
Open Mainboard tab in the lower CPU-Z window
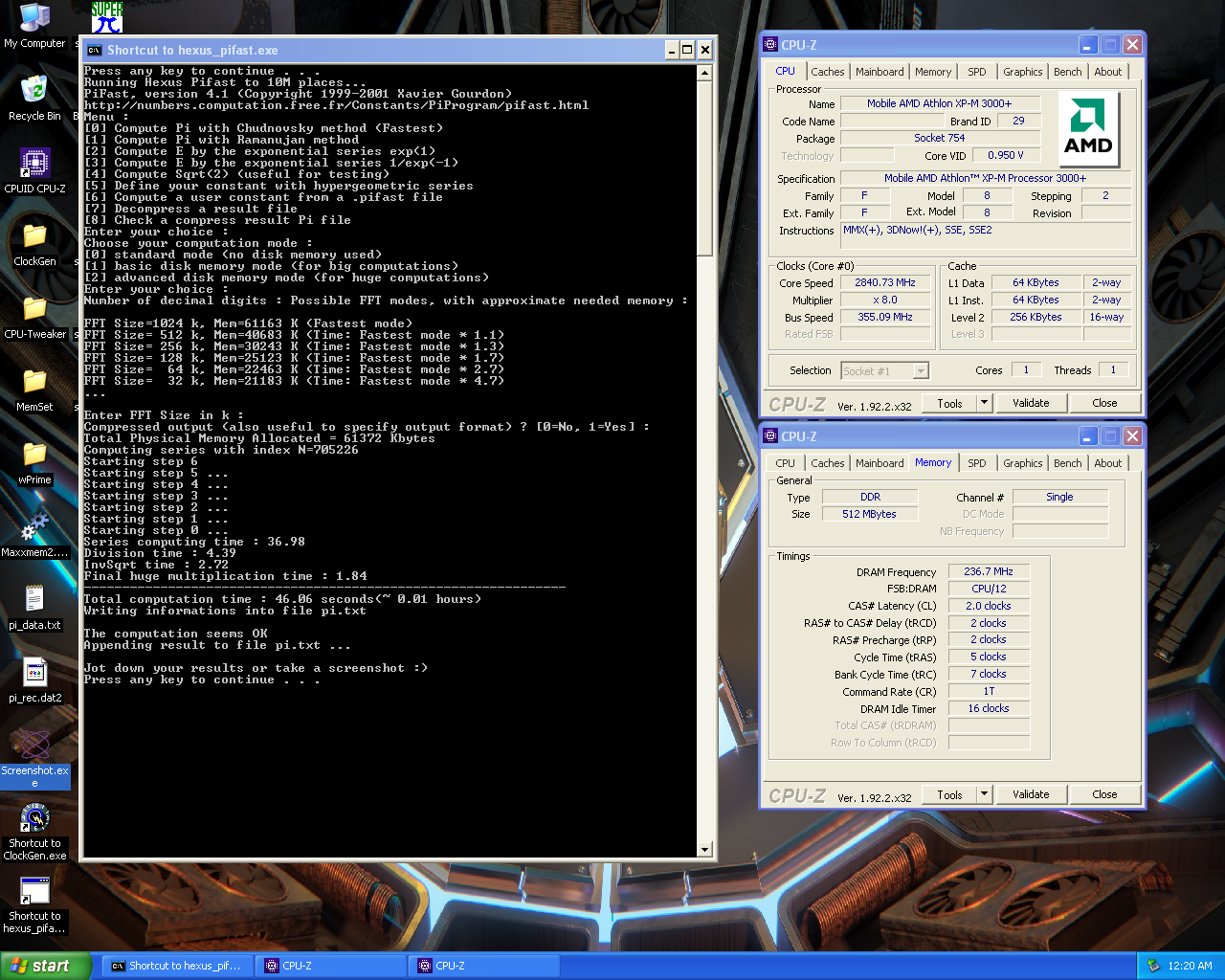pyautogui.click(x=880, y=463)
